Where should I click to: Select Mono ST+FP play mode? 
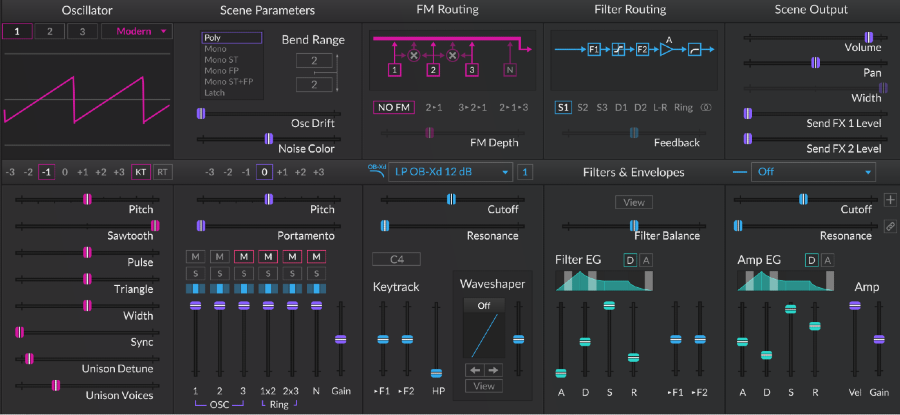click(x=228, y=82)
